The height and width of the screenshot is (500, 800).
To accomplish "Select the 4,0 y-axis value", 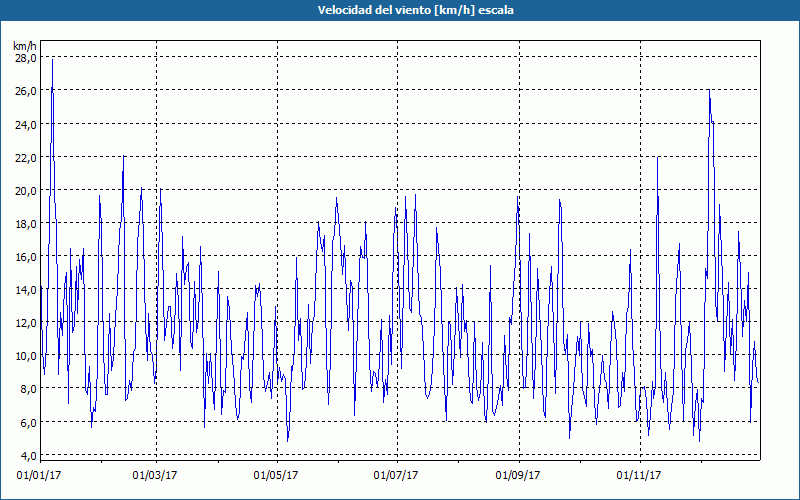I will pos(28,455).
